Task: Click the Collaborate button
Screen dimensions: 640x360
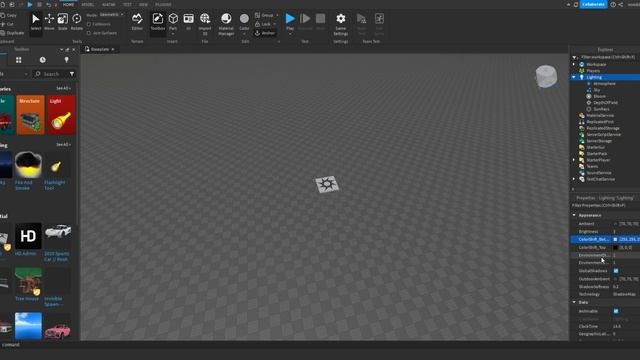Action: point(593,4)
